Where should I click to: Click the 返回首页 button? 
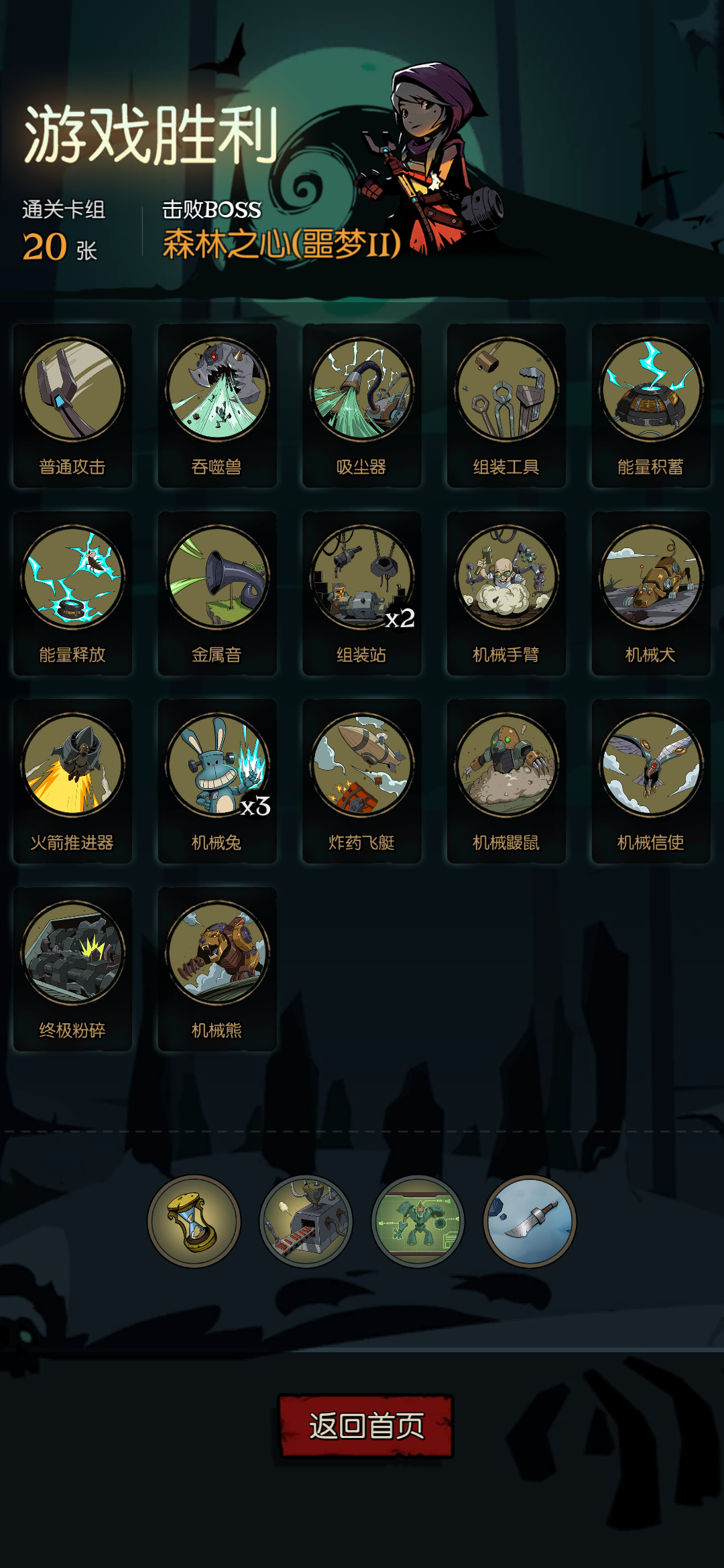tap(366, 1426)
